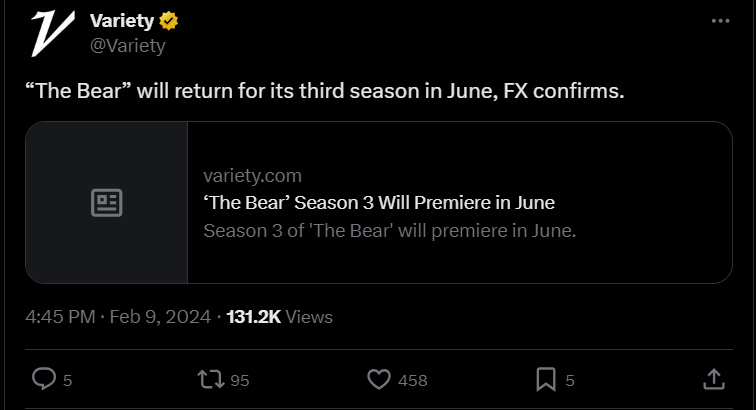View the 131.2K Views analytics
The image size is (756, 410).
coord(280,317)
